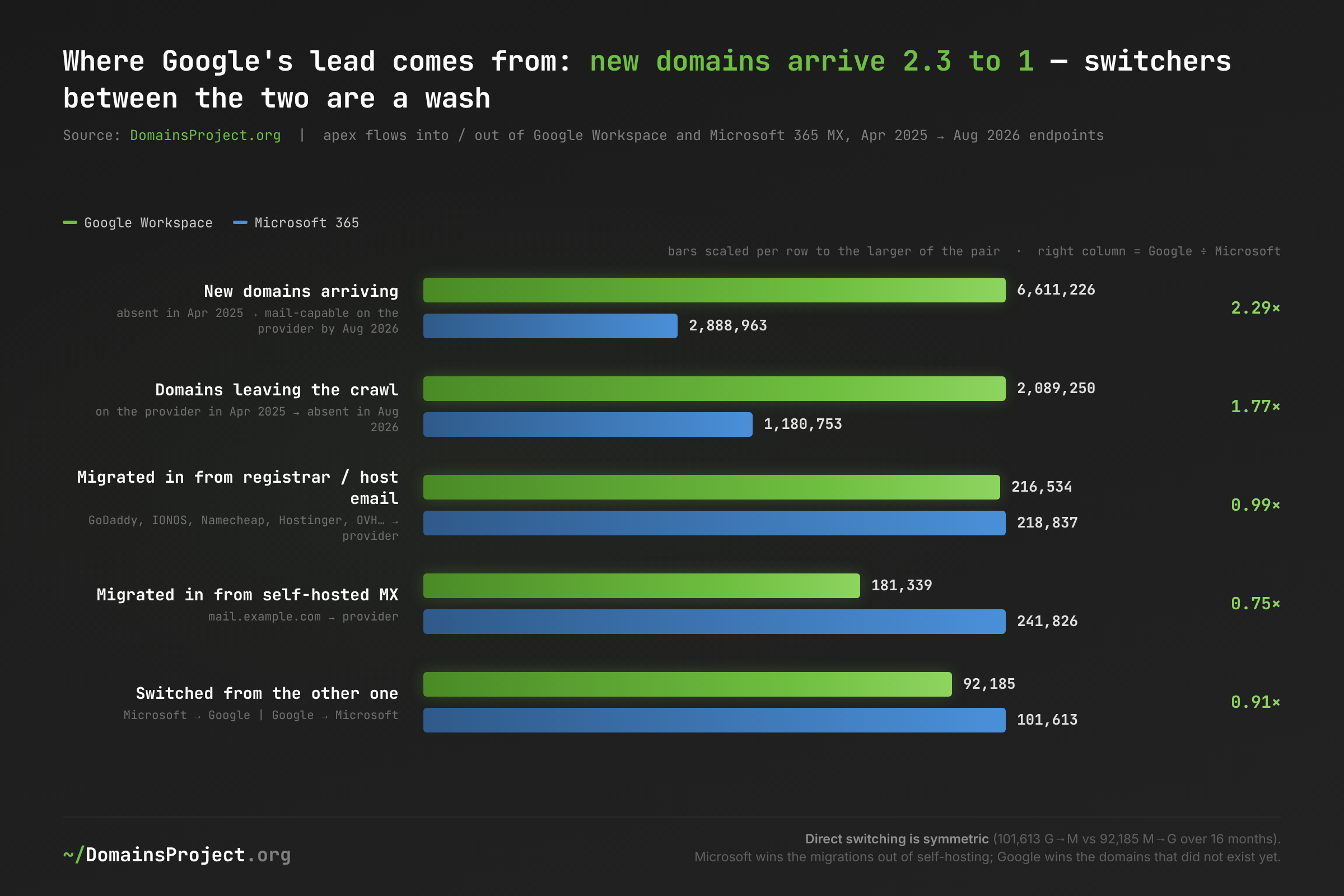
Task: Select the "Google Workspace" legend label
Action: (148, 223)
